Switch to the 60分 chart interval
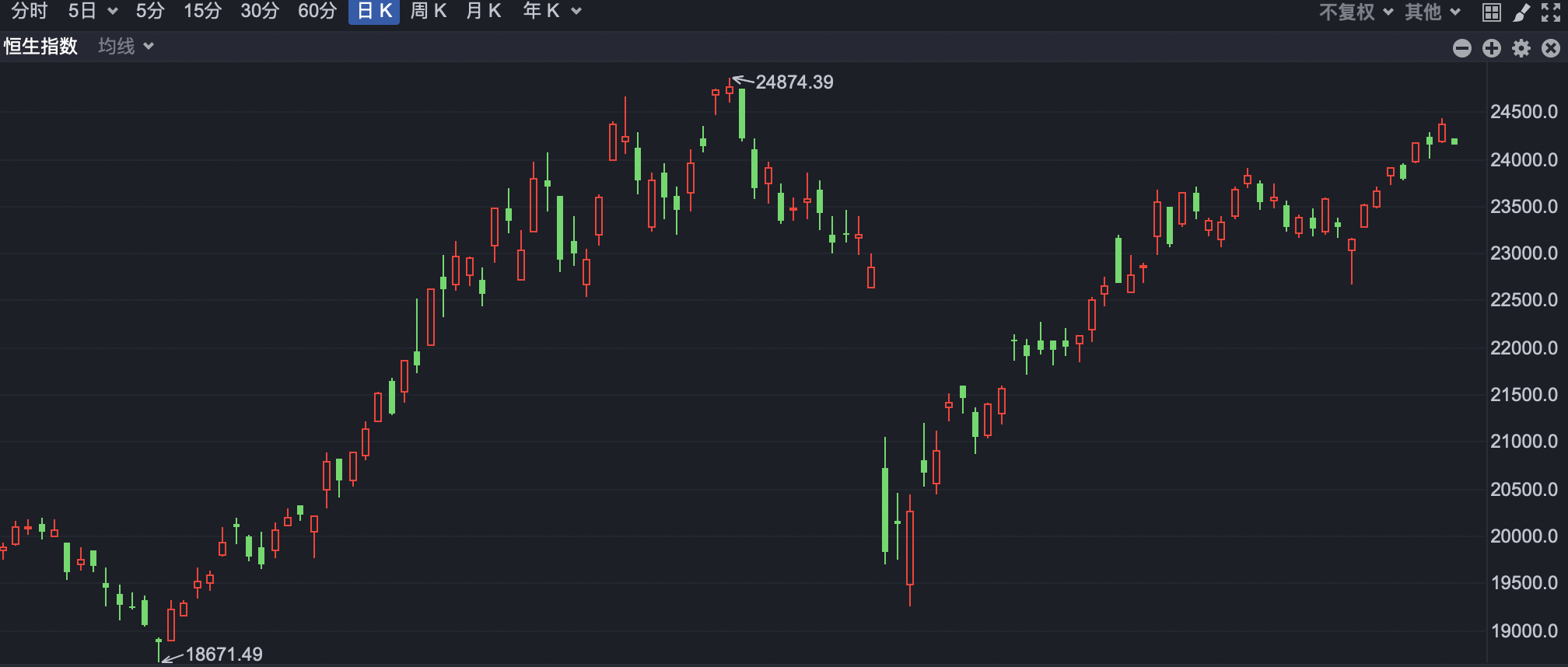Screen dimensions: 1568x667 [x=317, y=11]
